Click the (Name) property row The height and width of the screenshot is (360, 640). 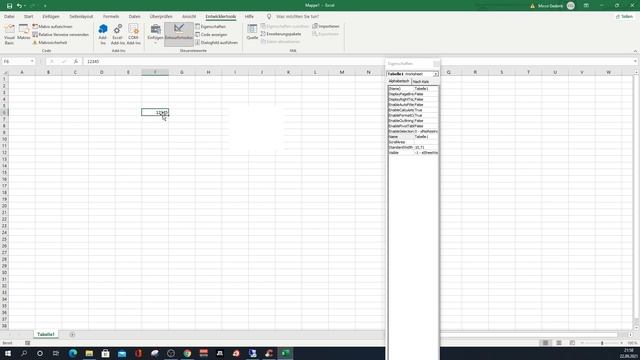(413, 89)
